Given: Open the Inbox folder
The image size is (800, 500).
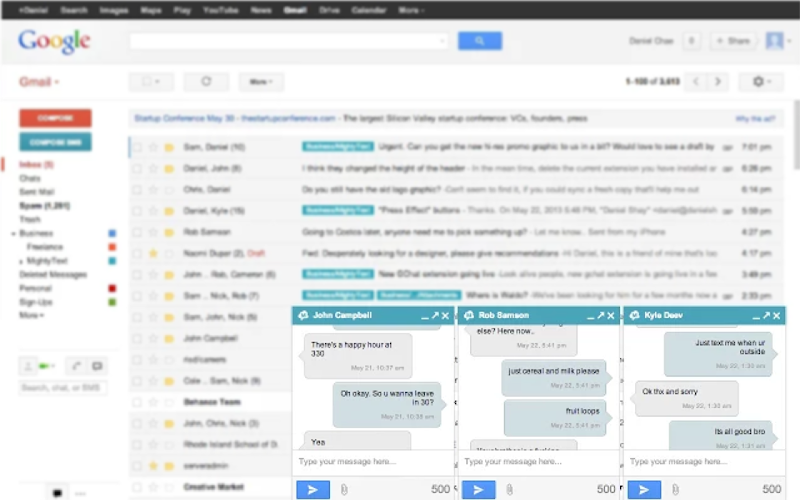Looking at the screenshot, I should (36, 164).
